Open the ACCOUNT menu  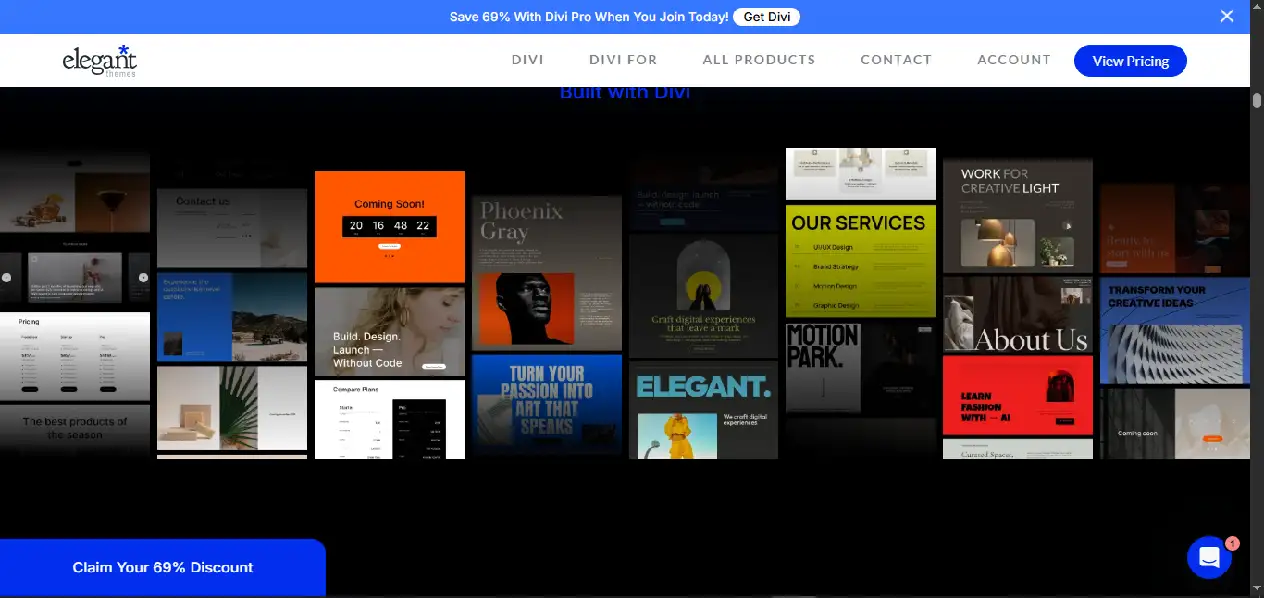1014,60
